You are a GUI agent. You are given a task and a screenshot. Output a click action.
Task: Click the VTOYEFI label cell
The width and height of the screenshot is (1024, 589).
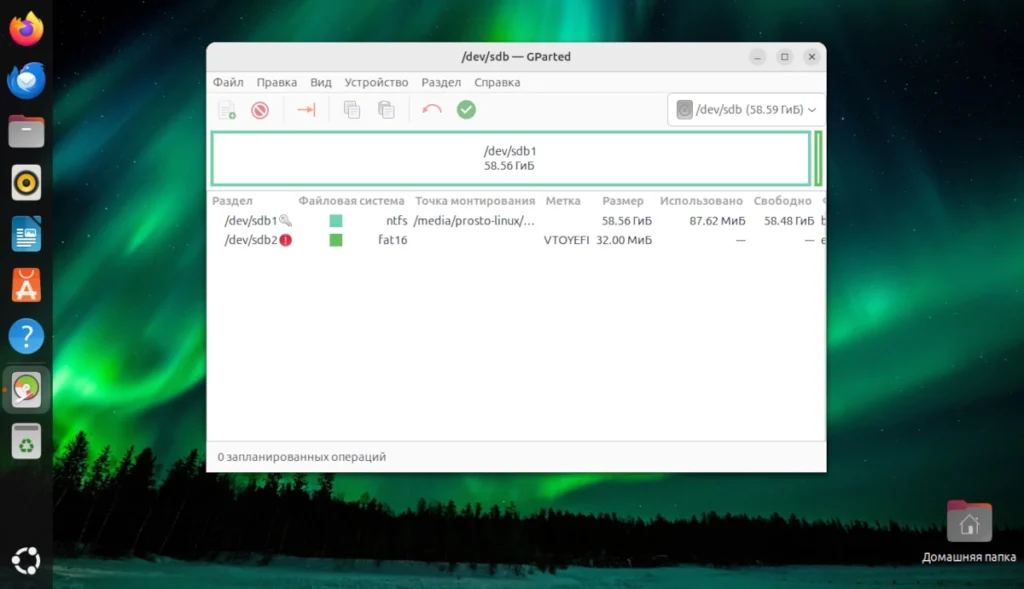[566, 240]
